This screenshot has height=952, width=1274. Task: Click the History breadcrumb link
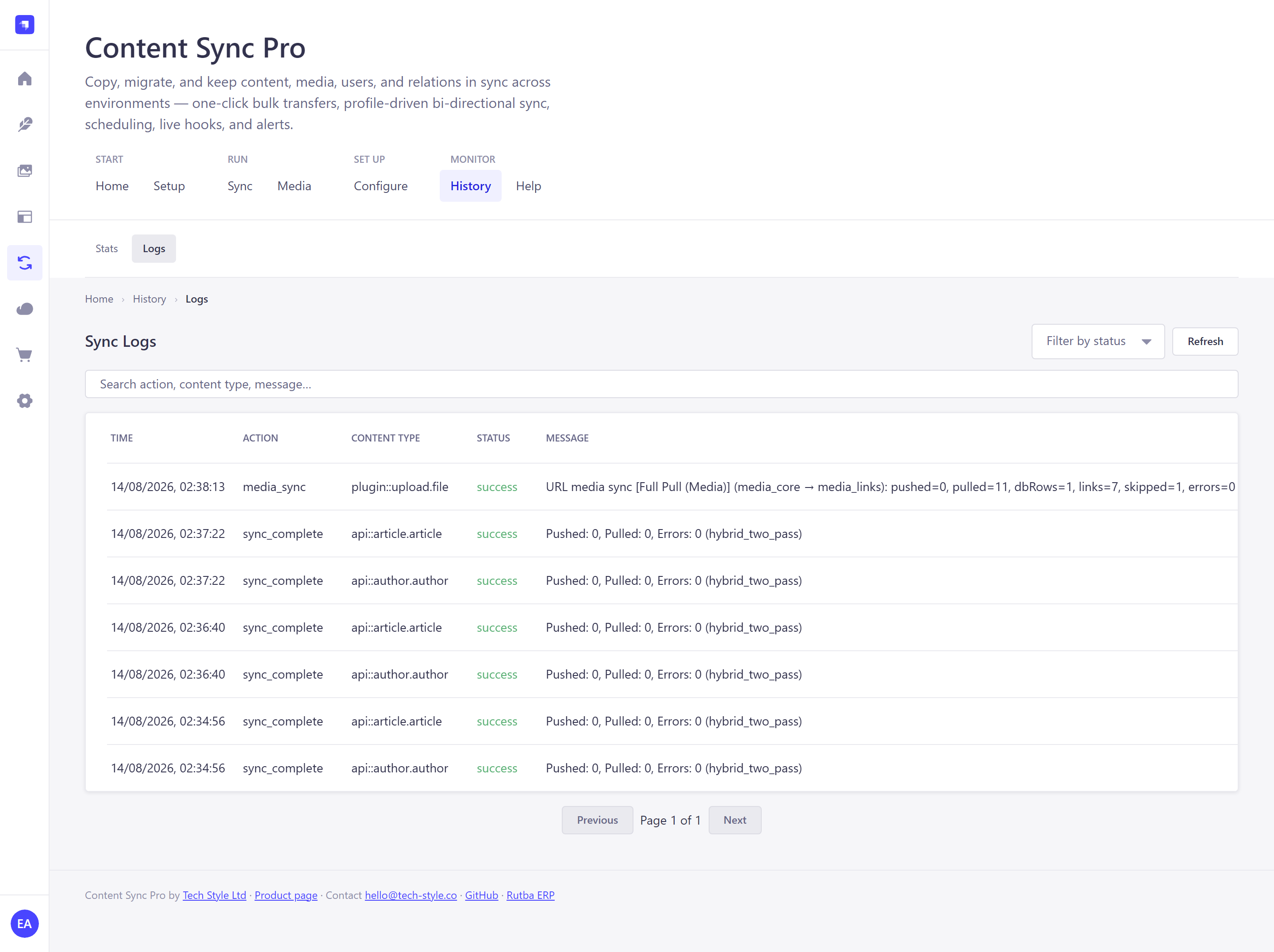149,299
